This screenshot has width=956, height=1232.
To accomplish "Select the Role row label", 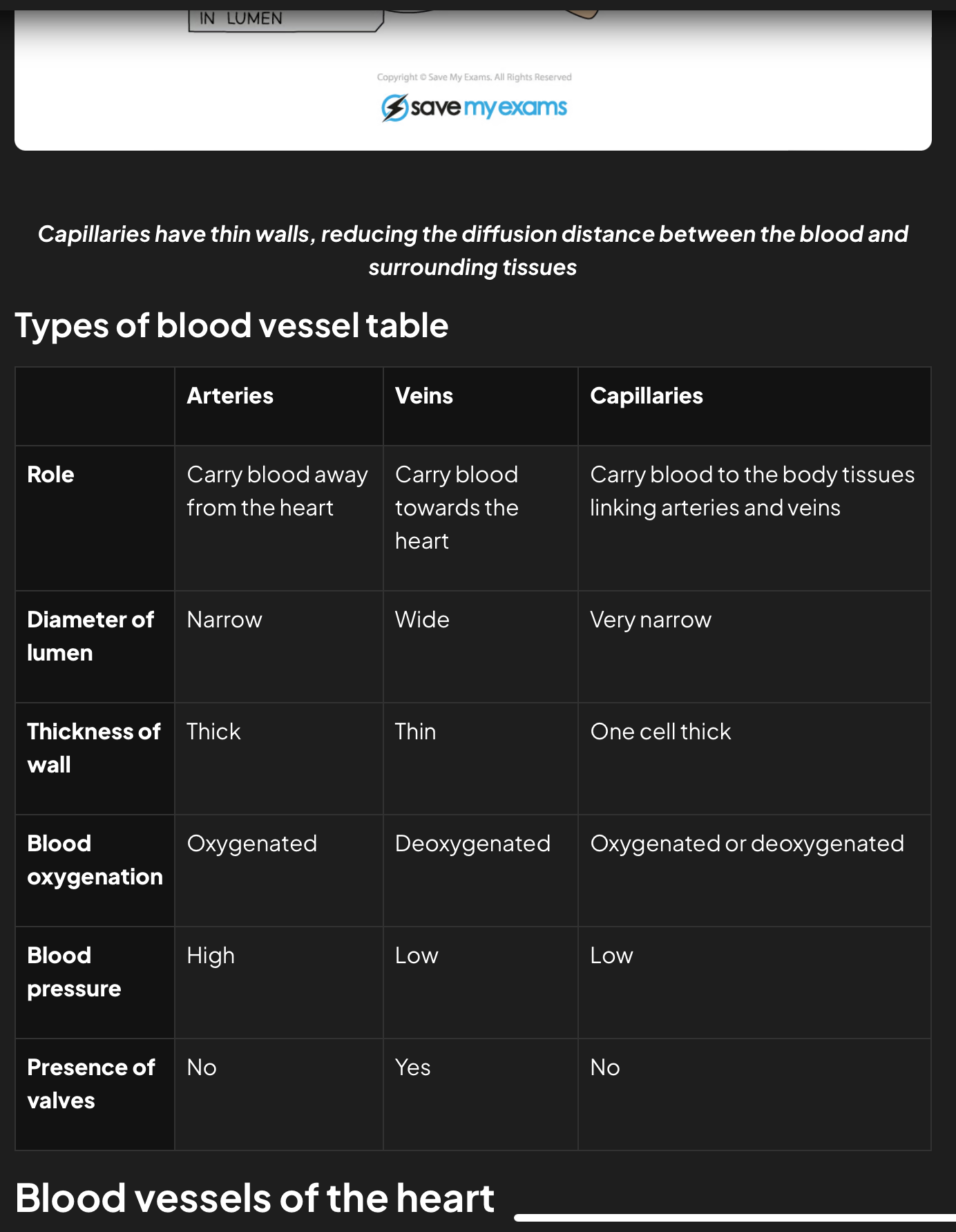I will [50, 475].
